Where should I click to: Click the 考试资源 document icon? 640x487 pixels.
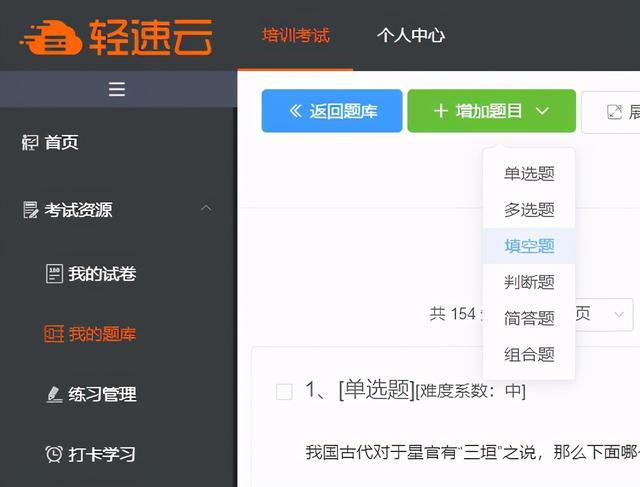tap(31, 210)
